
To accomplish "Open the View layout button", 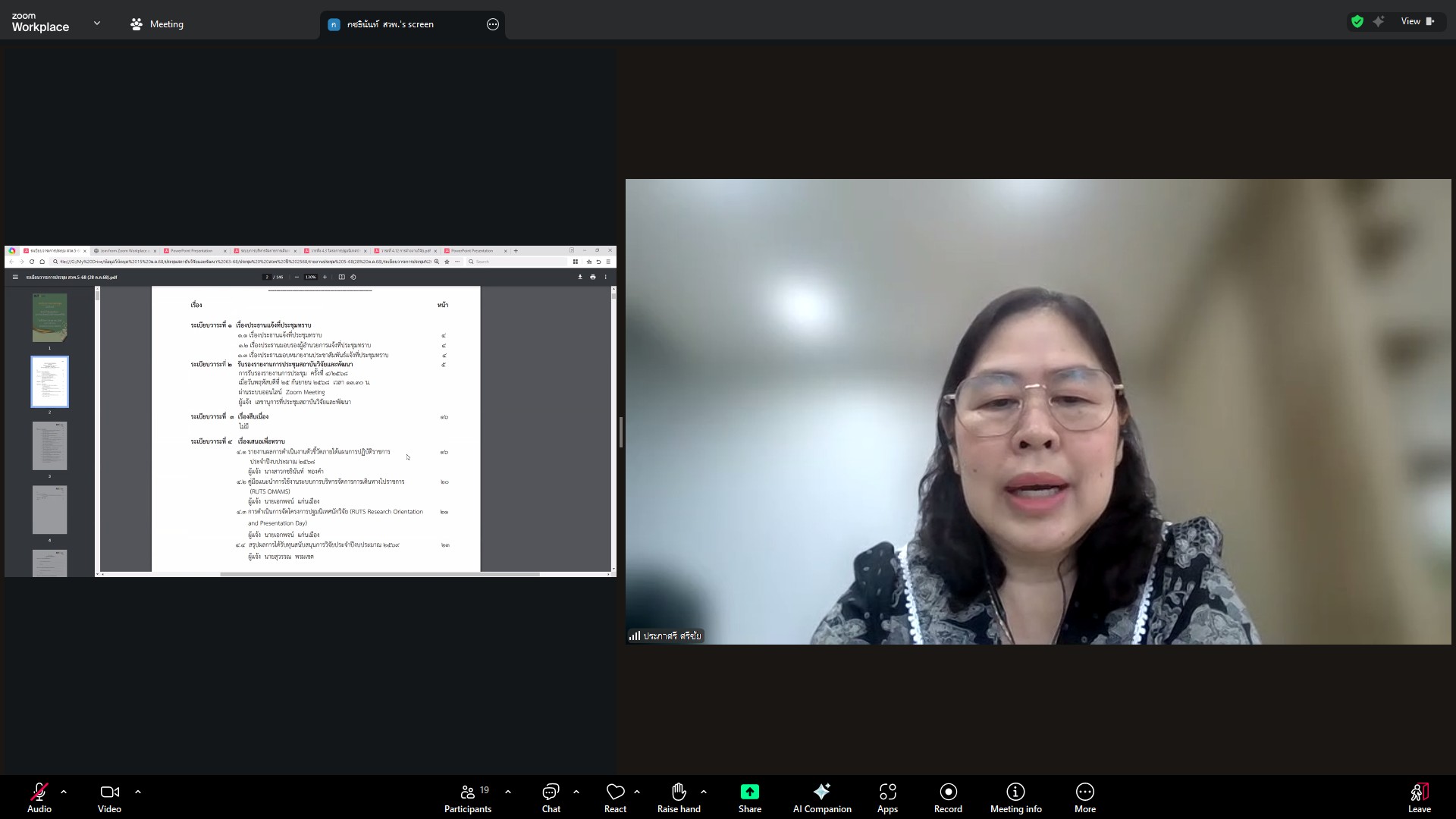I will pyautogui.click(x=1417, y=21).
